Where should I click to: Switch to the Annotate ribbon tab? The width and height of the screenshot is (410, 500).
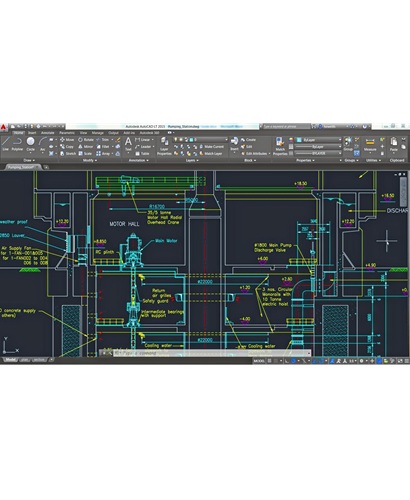(x=47, y=133)
